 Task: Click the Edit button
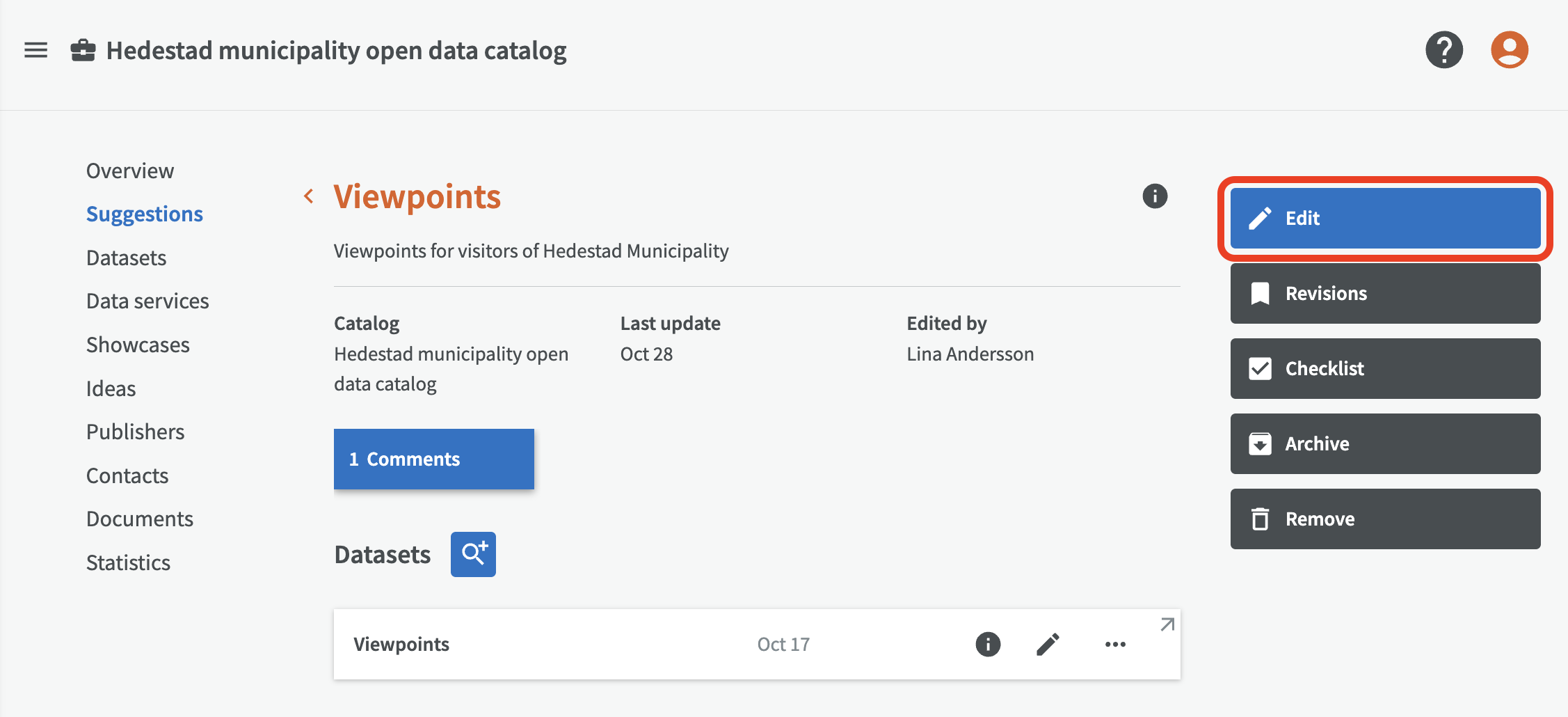coord(1384,218)
